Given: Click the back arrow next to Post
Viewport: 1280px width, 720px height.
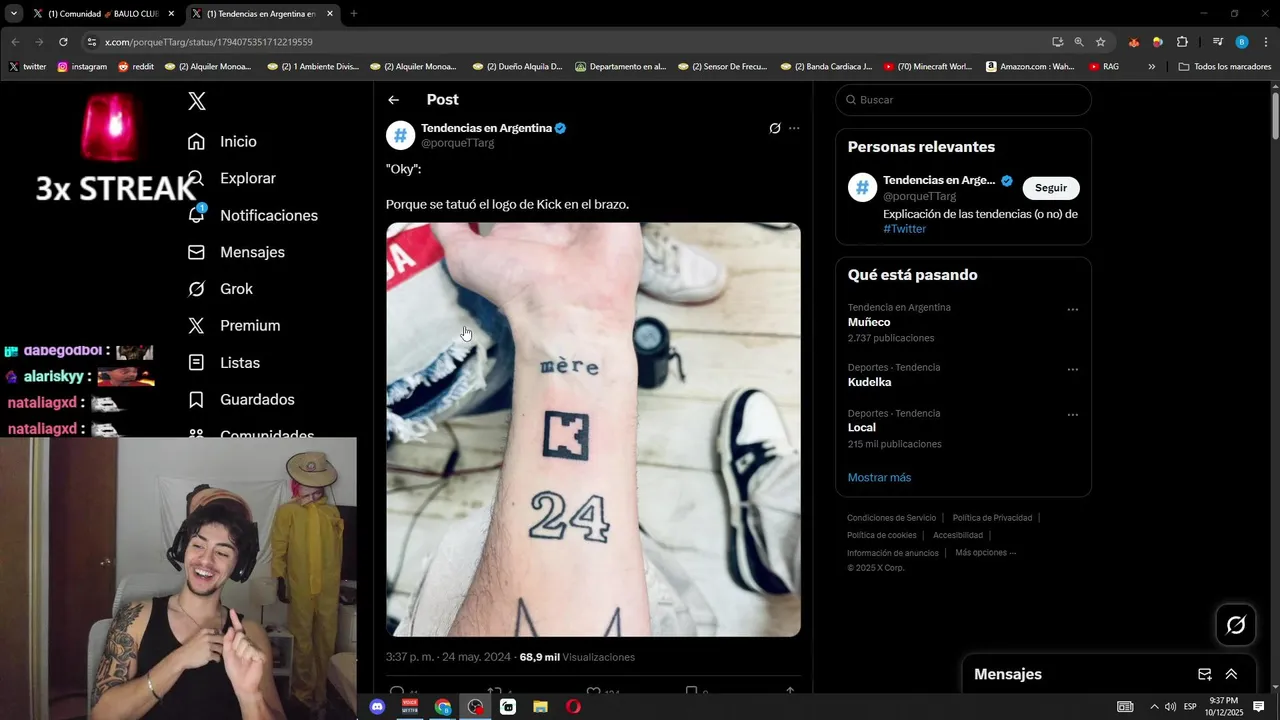Looking at the screenshot, I should (394, 100).
